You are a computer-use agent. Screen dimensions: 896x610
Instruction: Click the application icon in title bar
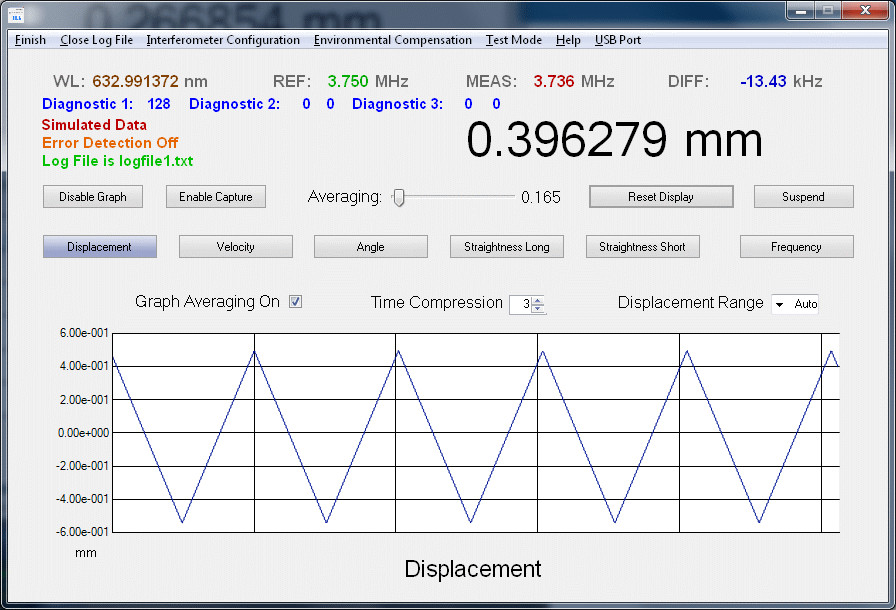tap(16, 14)
